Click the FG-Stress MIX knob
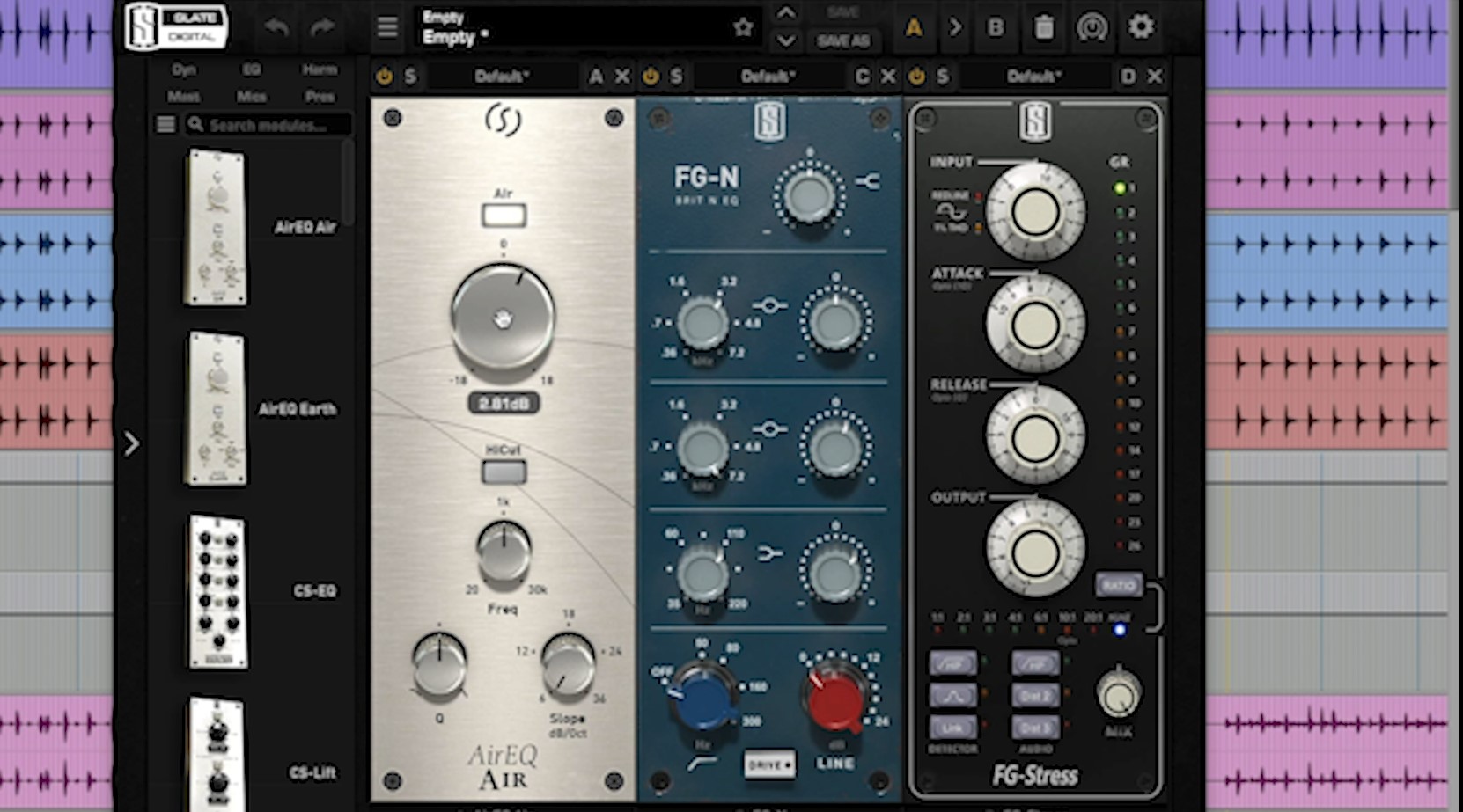Viewport: 1463px width, 812px height. coord(1118,696)
